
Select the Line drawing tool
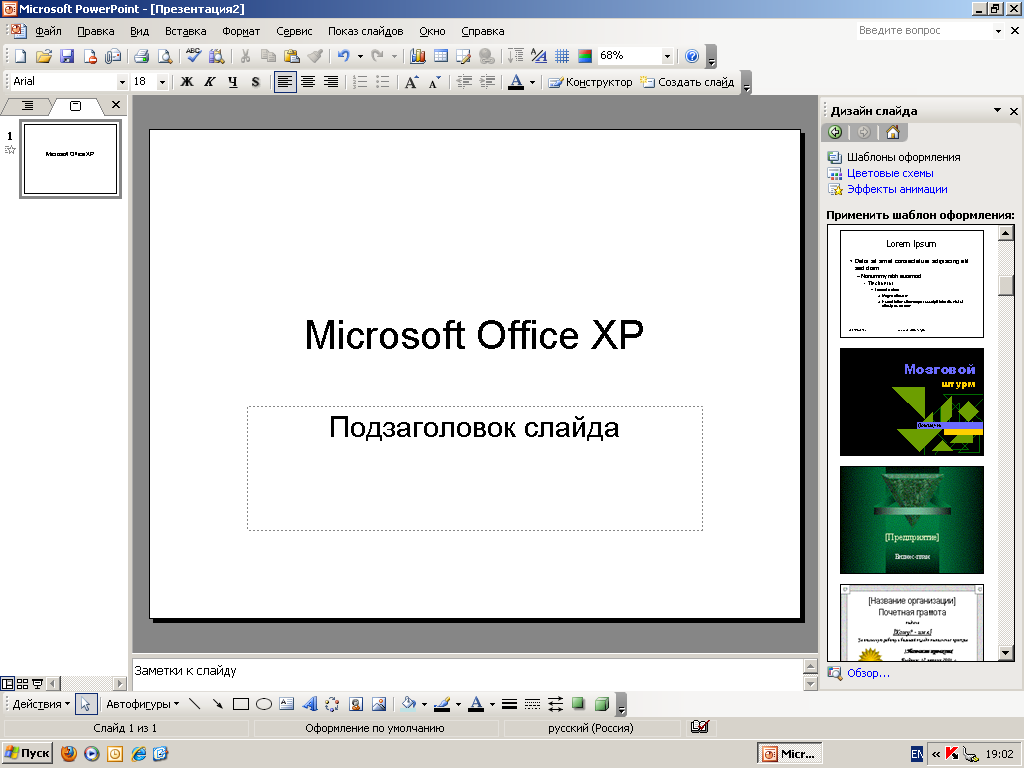[x=195, y=704]
